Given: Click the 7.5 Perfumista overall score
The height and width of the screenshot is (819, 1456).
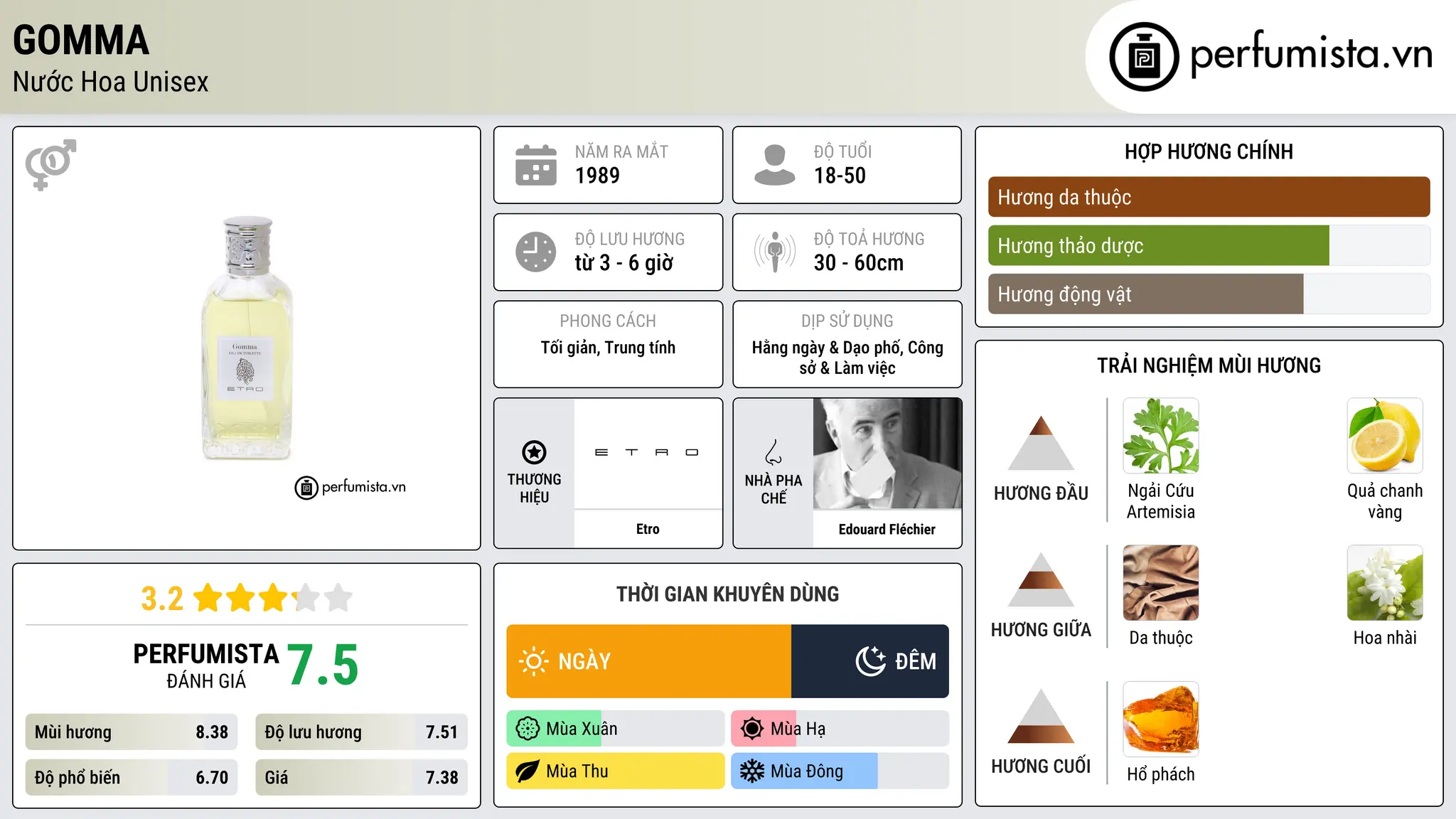Looking at the screenshot, I should coord(323,665).
